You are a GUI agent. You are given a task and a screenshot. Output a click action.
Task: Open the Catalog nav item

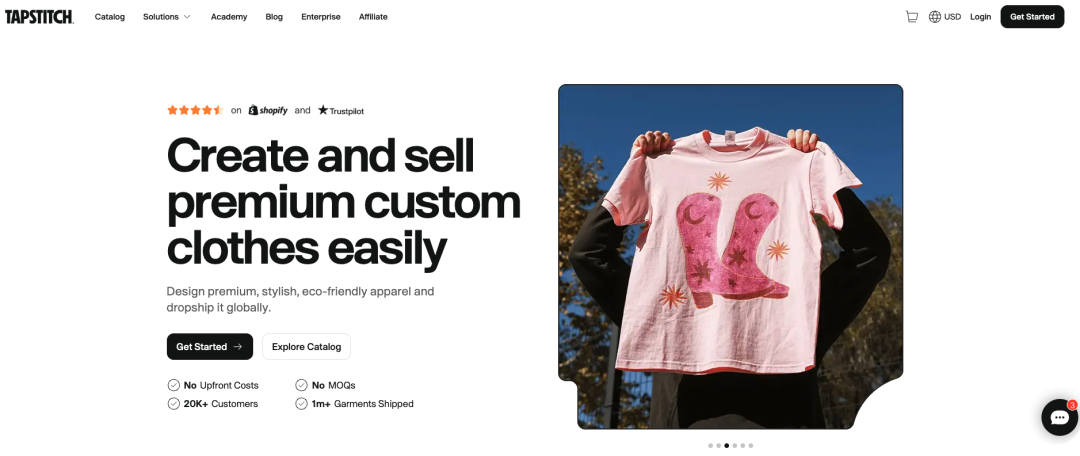pyautogui.click(x=110, y=17)
